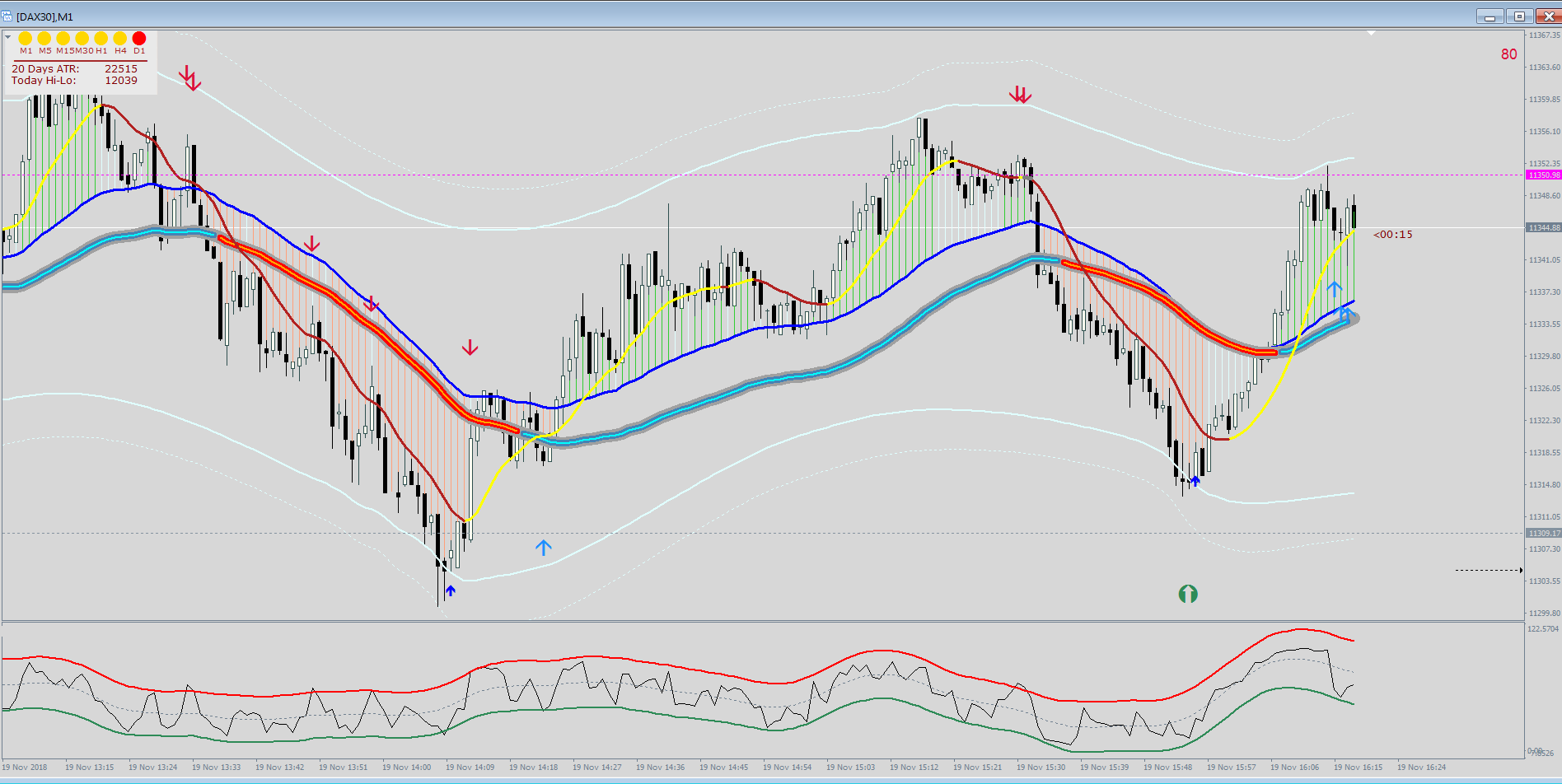
Task: Click the 'Today Hi-Lo:' label
Action: tap(44, 80)
